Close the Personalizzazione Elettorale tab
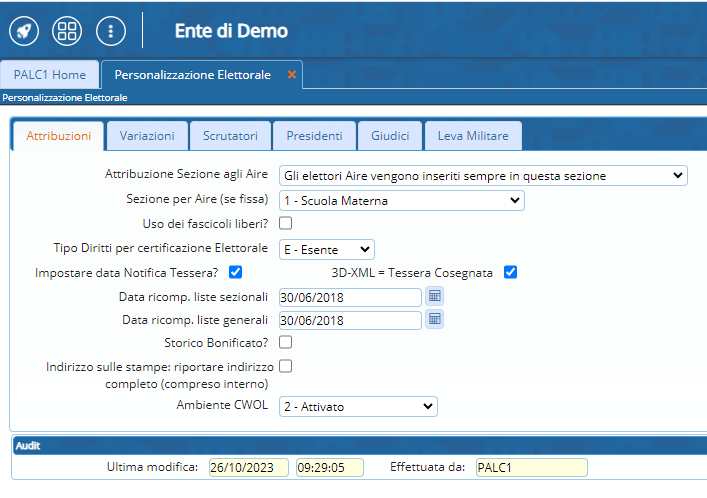The image size is (707, 498). click(x=292, y=75)
